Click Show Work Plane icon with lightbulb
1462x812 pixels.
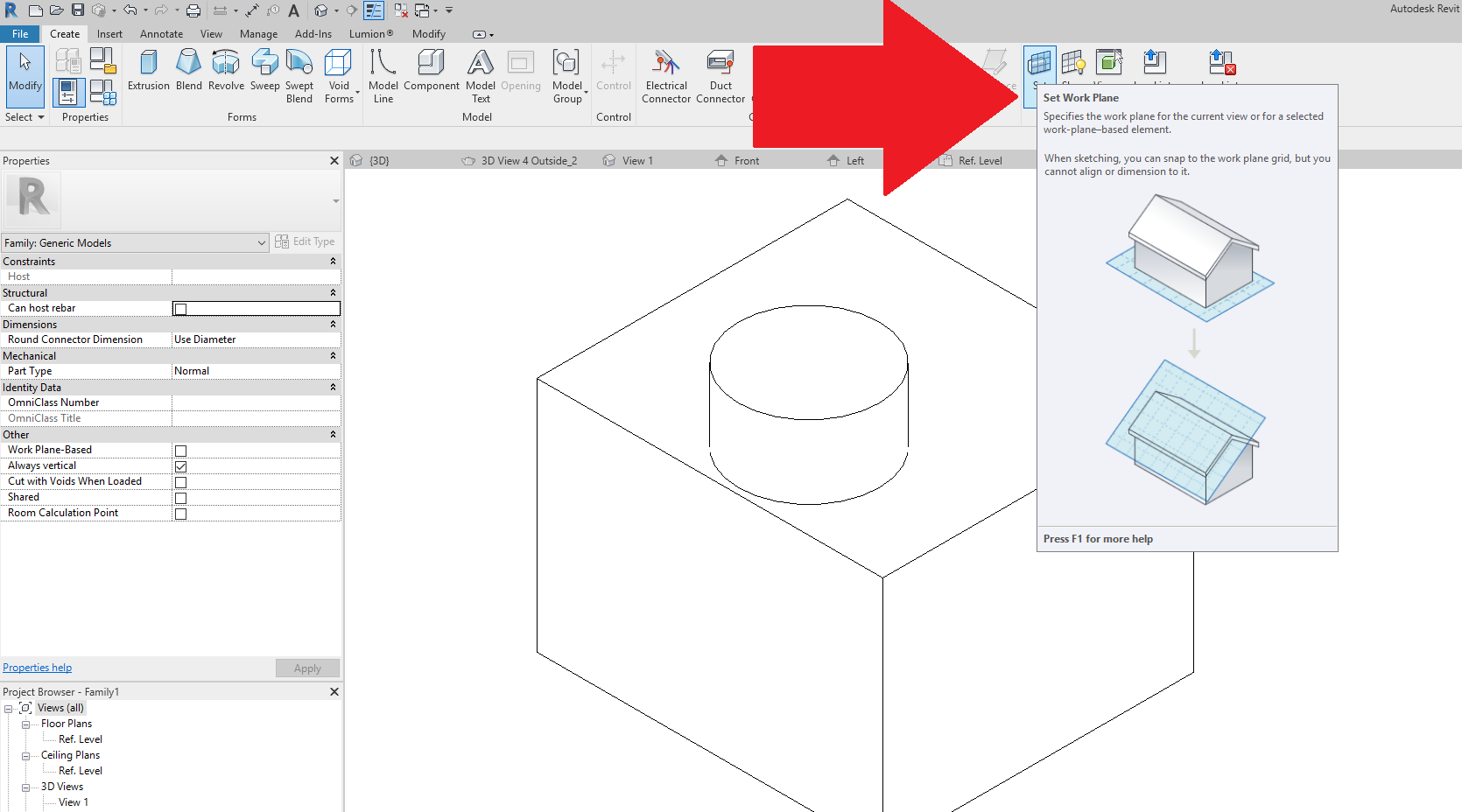point(1073,63)
